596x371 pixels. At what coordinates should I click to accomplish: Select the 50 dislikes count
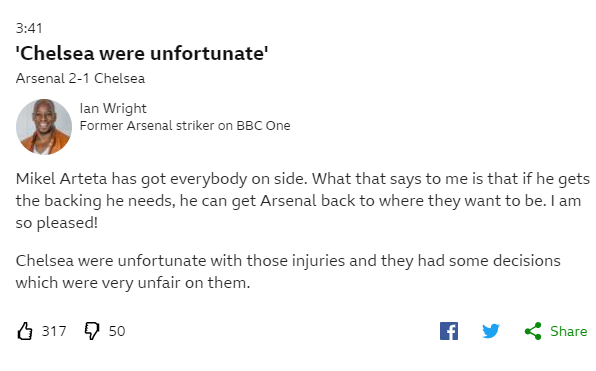[117, 331]
